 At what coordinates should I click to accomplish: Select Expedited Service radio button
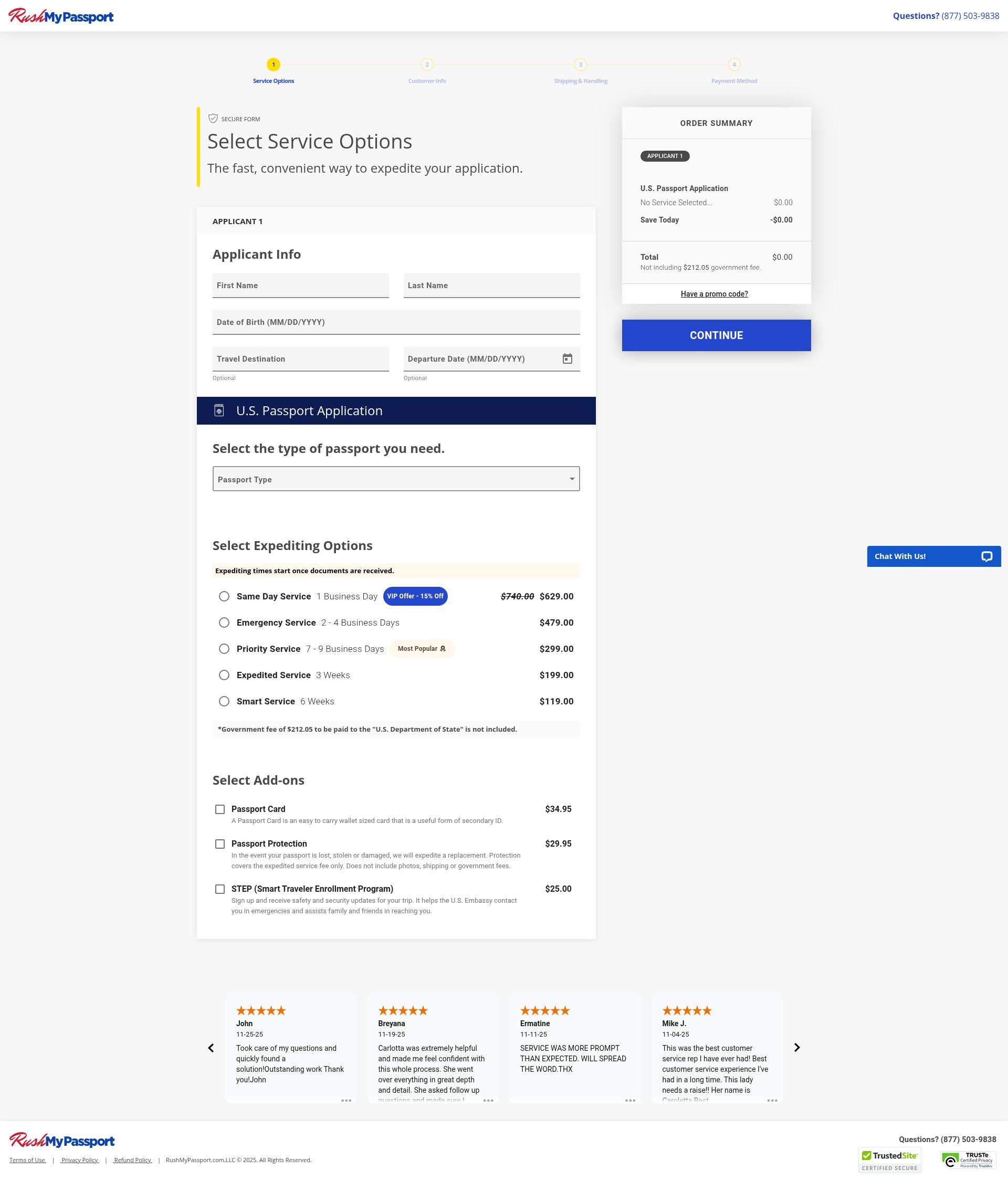224,675
